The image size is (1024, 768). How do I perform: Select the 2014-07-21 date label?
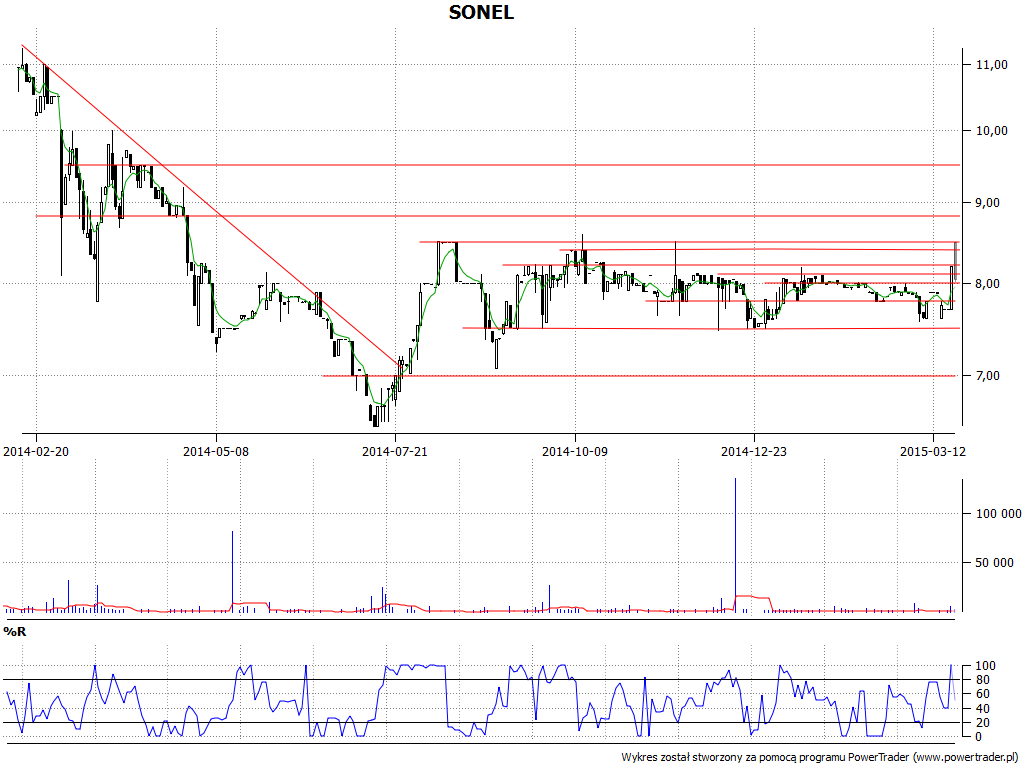(x=395, y=451)
